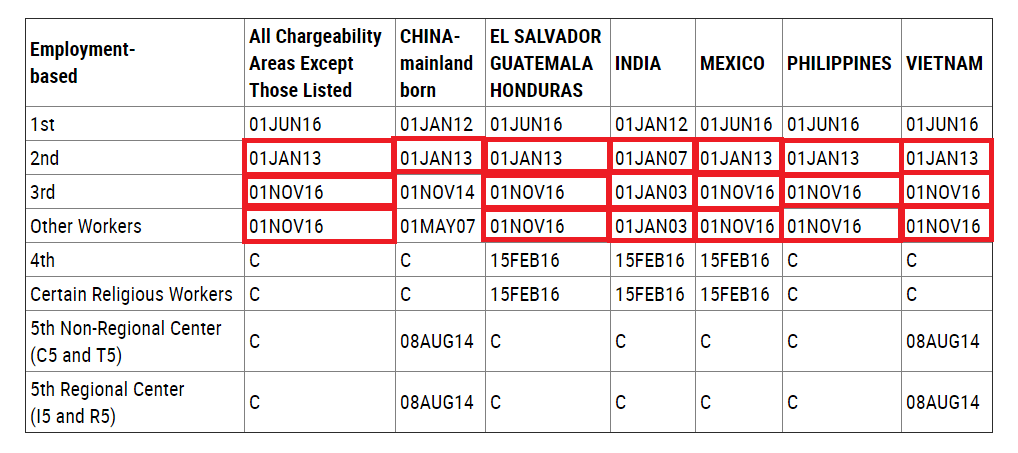Click the 5th Non-Regional Center row label
The height and width of the screenshot is (453, 1018).
[x=126, y=341]
